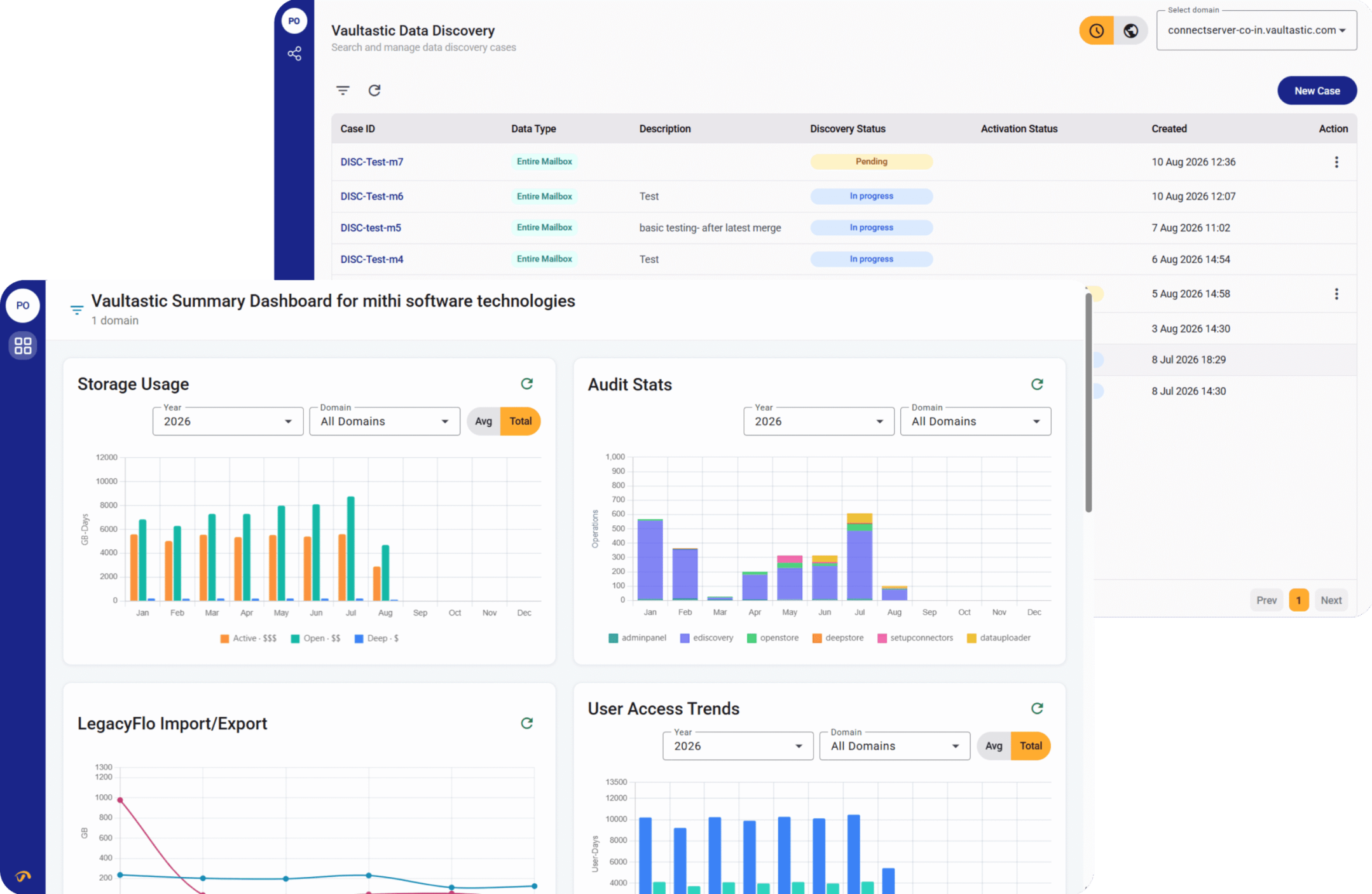Refresh the User Access Trends chart

[x=1037, y=708]
